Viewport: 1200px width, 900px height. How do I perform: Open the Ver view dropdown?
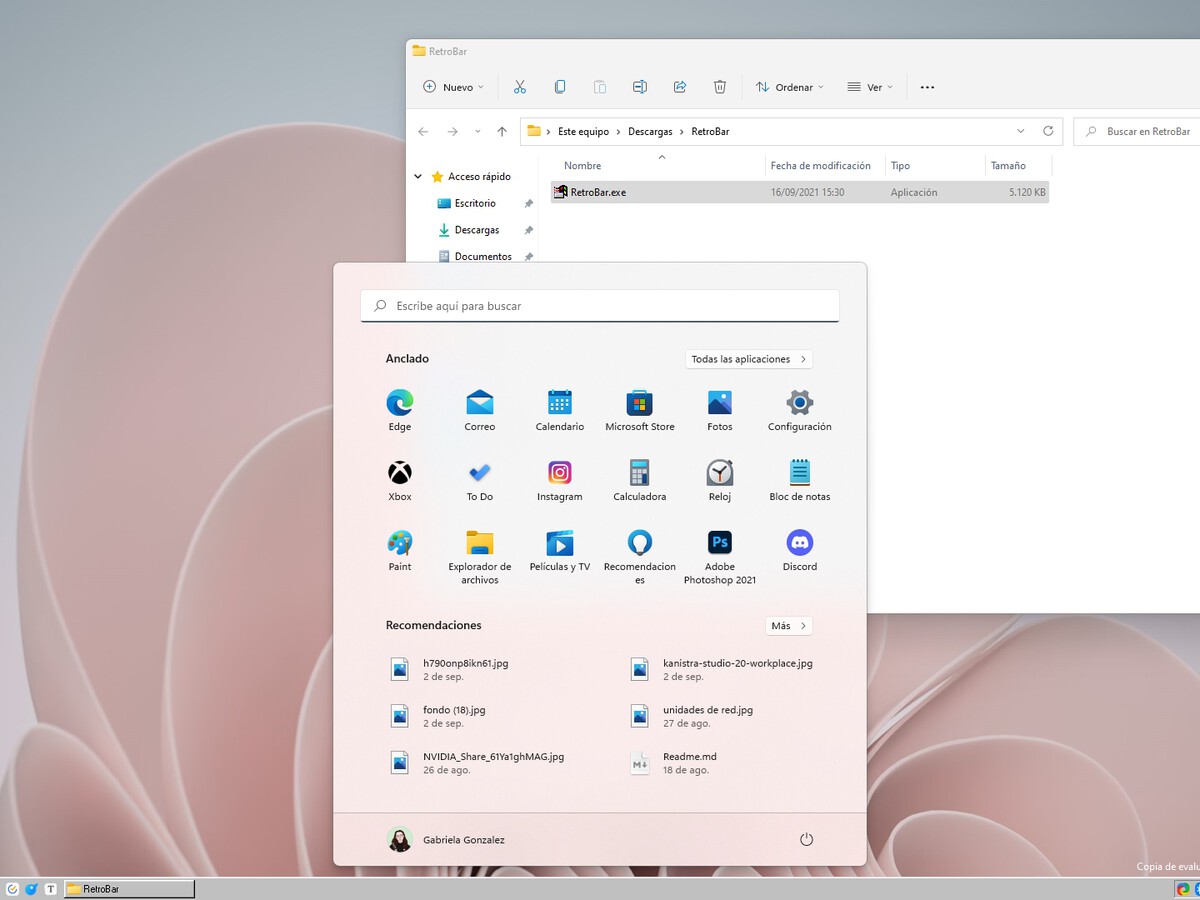(x=869, y=87)
